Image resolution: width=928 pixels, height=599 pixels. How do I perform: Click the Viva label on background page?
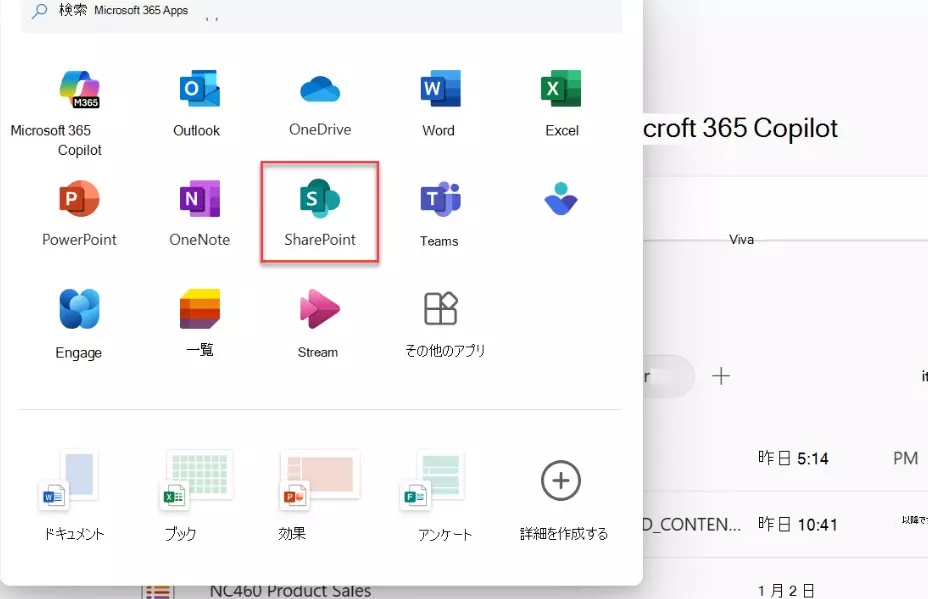pyautogui.click(x=741, y=240)
